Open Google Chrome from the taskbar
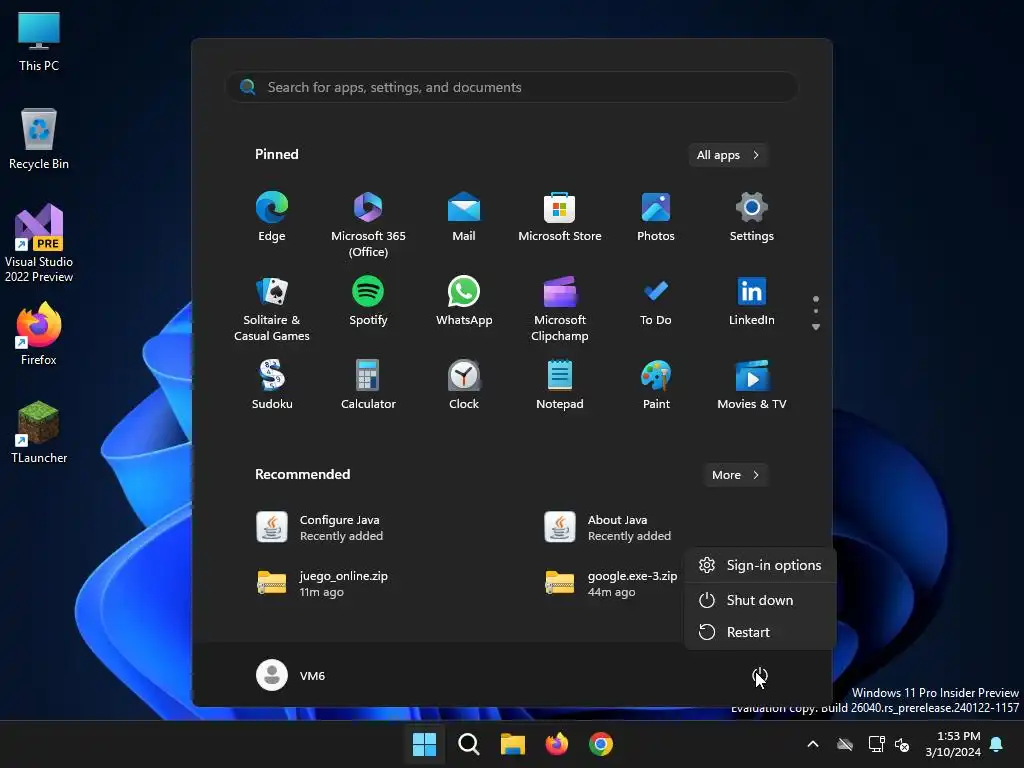The width and height of the screenshot is (1024, 768). pyautogui.click(x=601, y=744)
